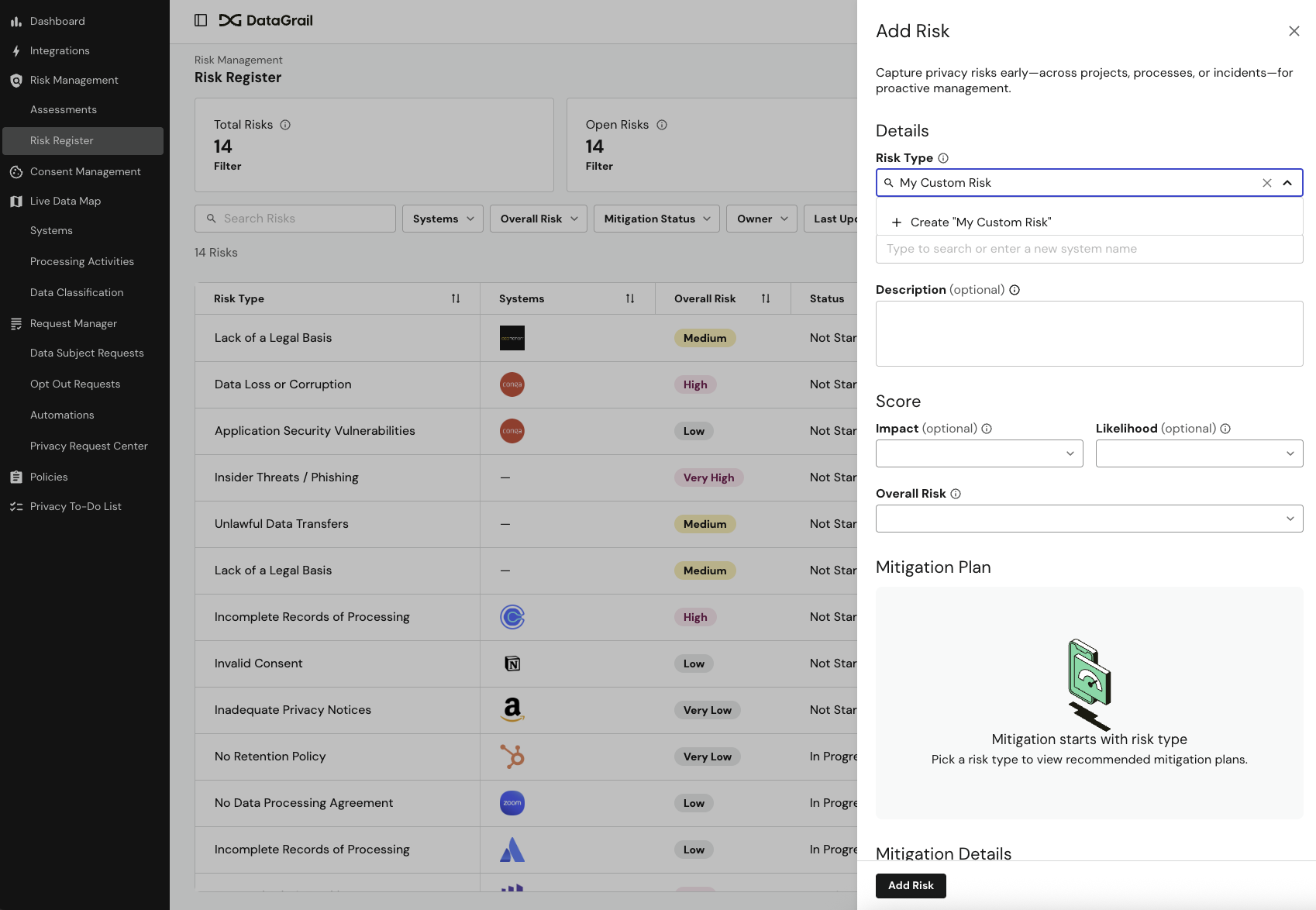Click the Risk Type info icon
The height and width of the screenshot is (910, 1316).
tap(943, 158)
